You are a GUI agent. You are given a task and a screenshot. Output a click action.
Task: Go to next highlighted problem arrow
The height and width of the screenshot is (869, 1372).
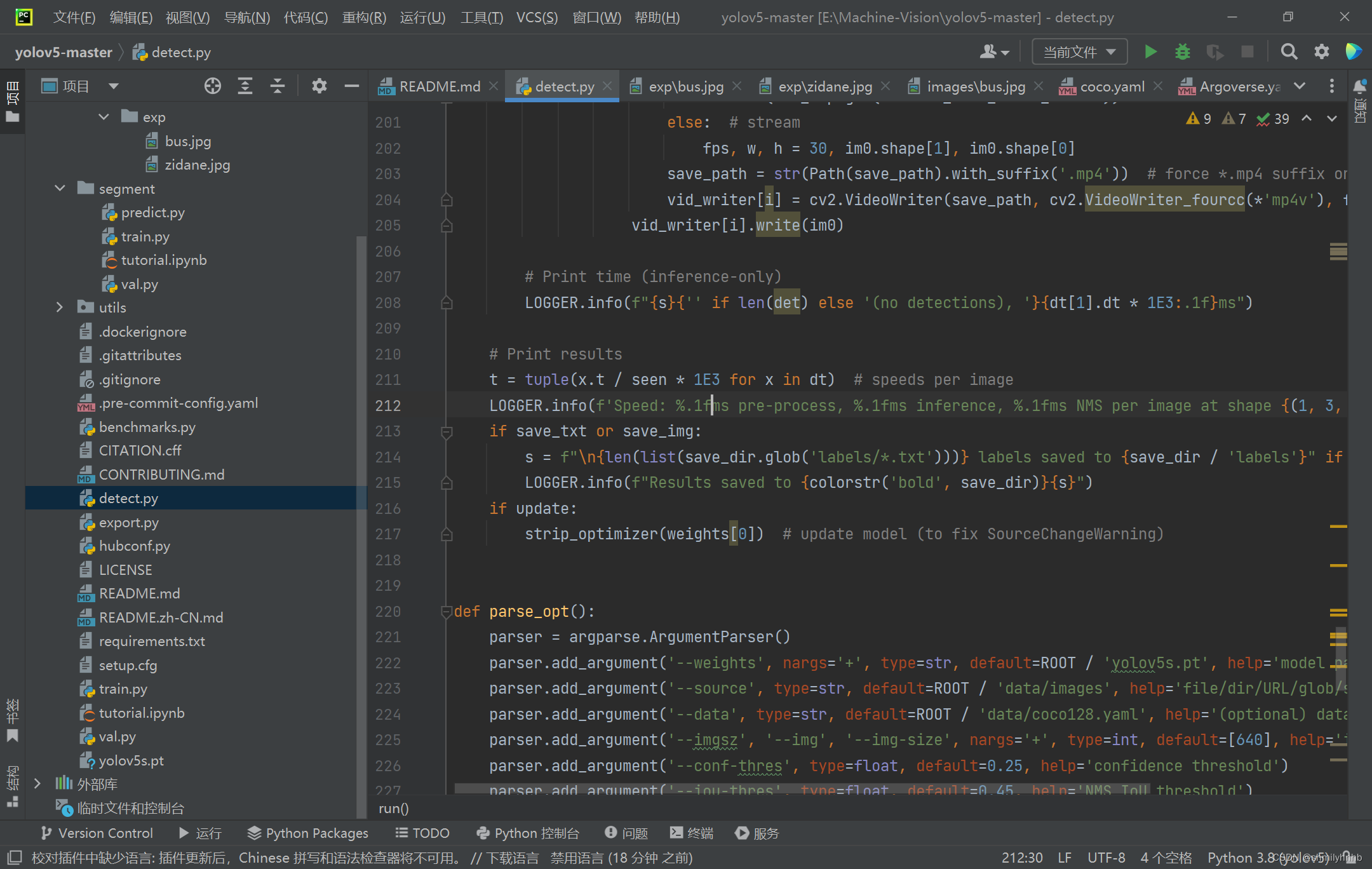(1332, 119)
